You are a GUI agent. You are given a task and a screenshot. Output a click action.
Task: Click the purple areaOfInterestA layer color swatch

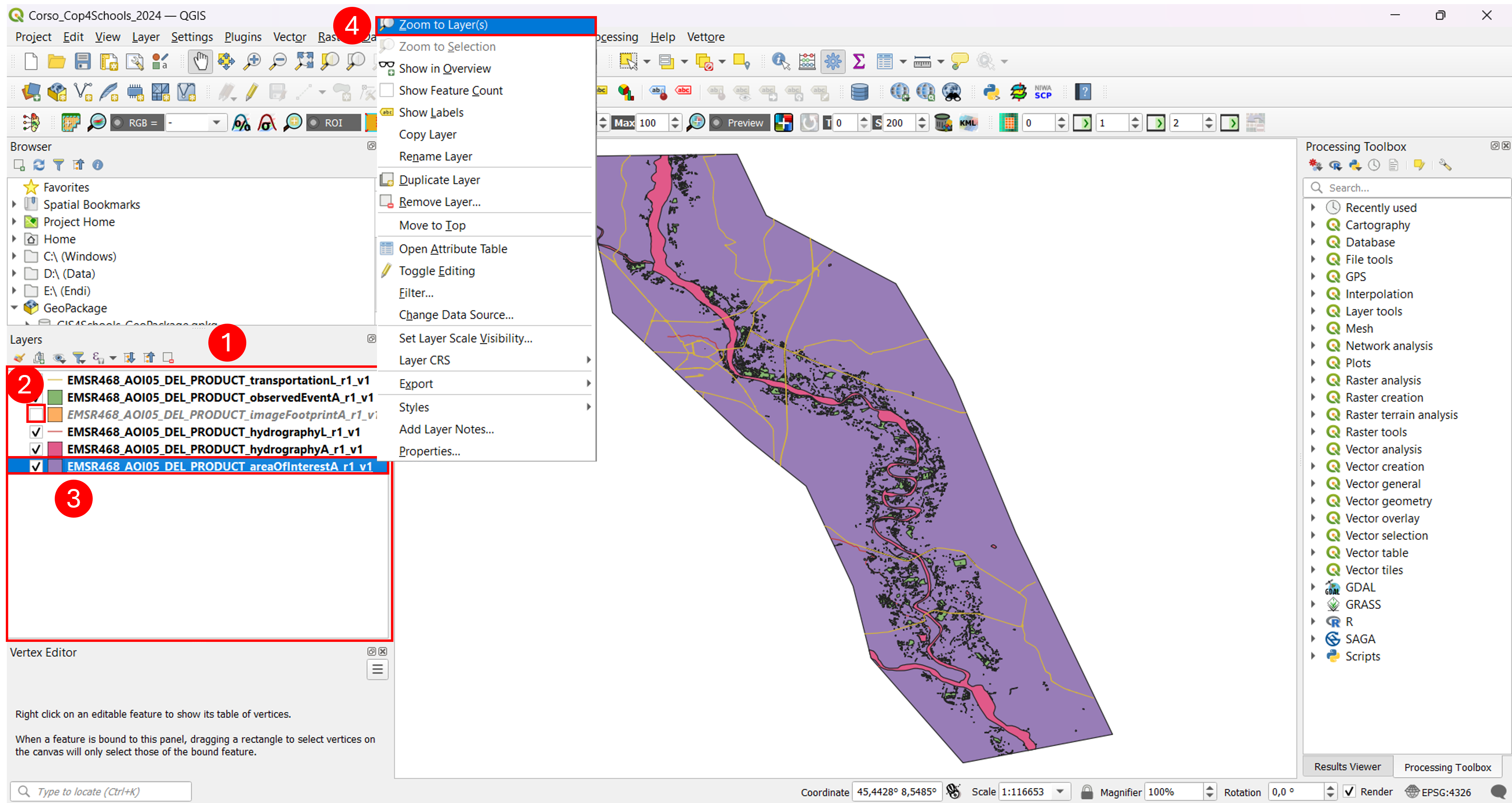[55, 467]
